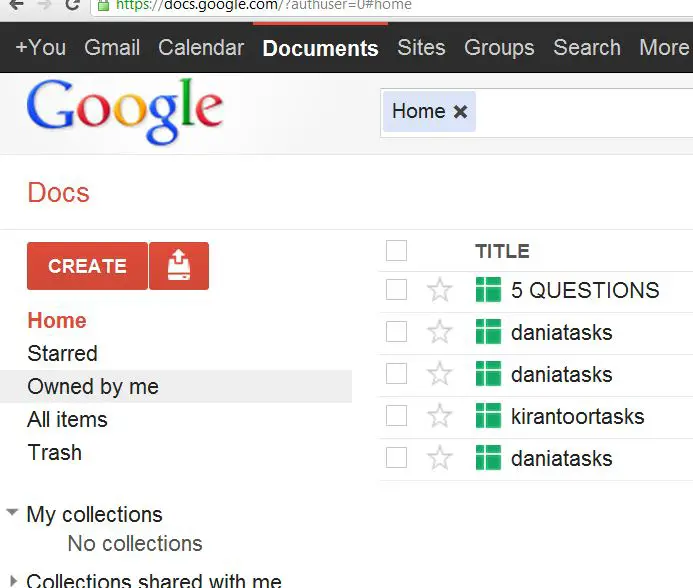This screenshot has height=588, width=693.
Task: Remove the Home filter chip with X
Action: click(461, 111)
